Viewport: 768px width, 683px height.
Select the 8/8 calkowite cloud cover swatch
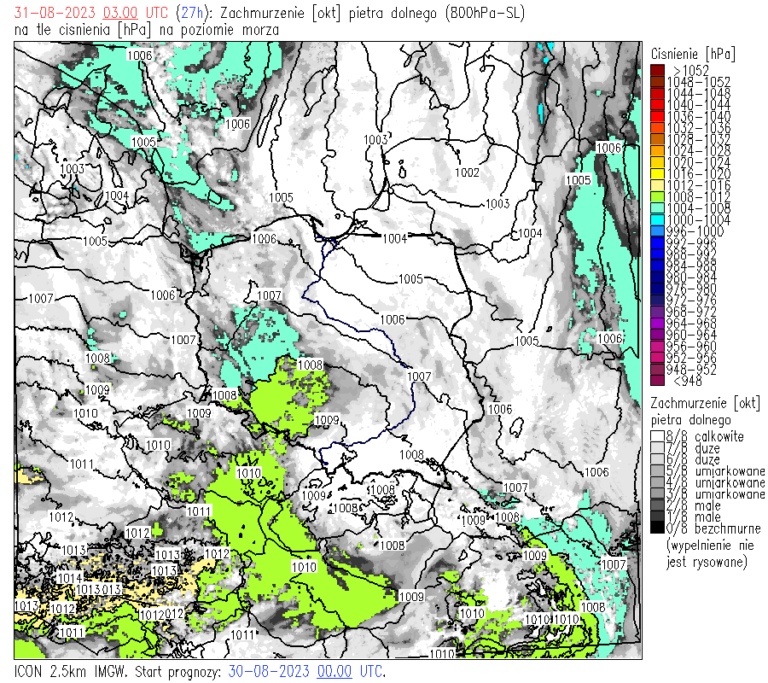coord(657,437)
